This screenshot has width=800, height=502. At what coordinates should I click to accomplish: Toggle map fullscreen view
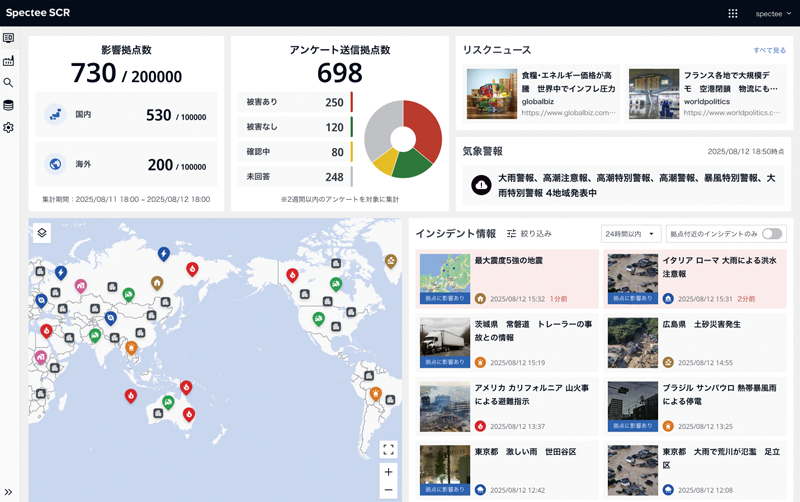pos(388,449)
